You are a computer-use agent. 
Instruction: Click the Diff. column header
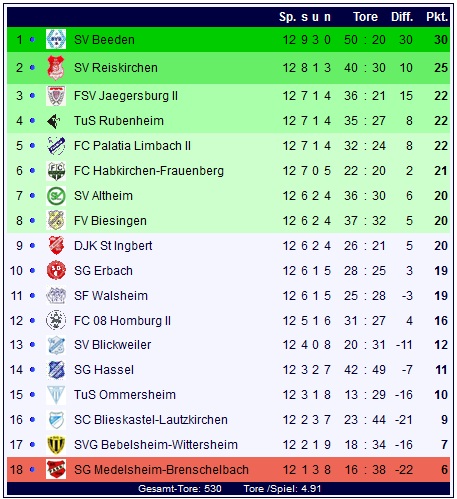pos(402,17)
